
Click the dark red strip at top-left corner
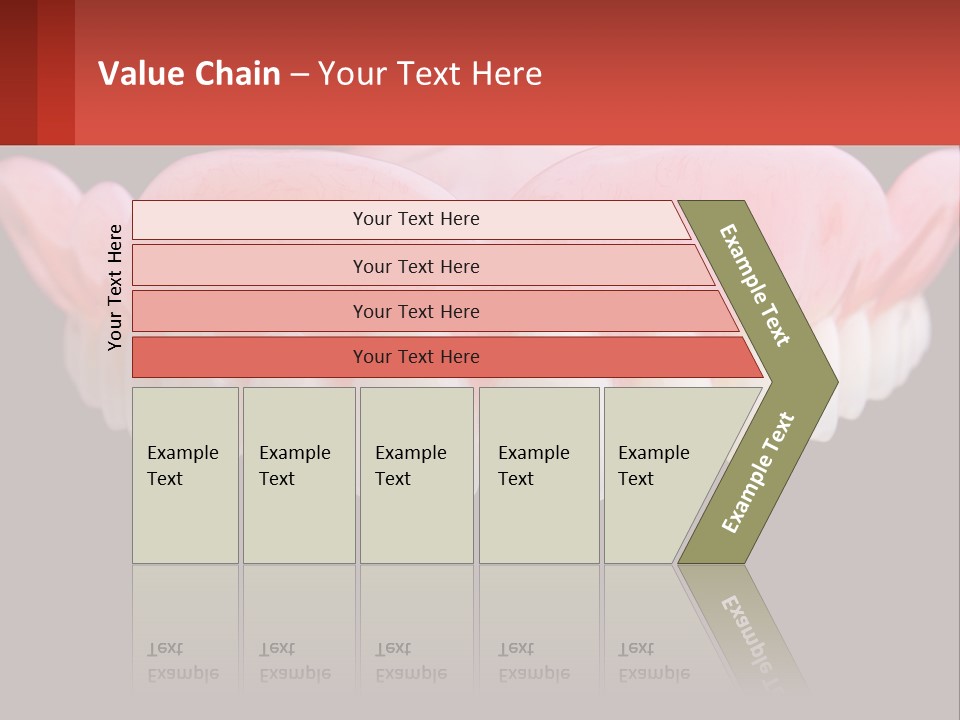point(36,72)
